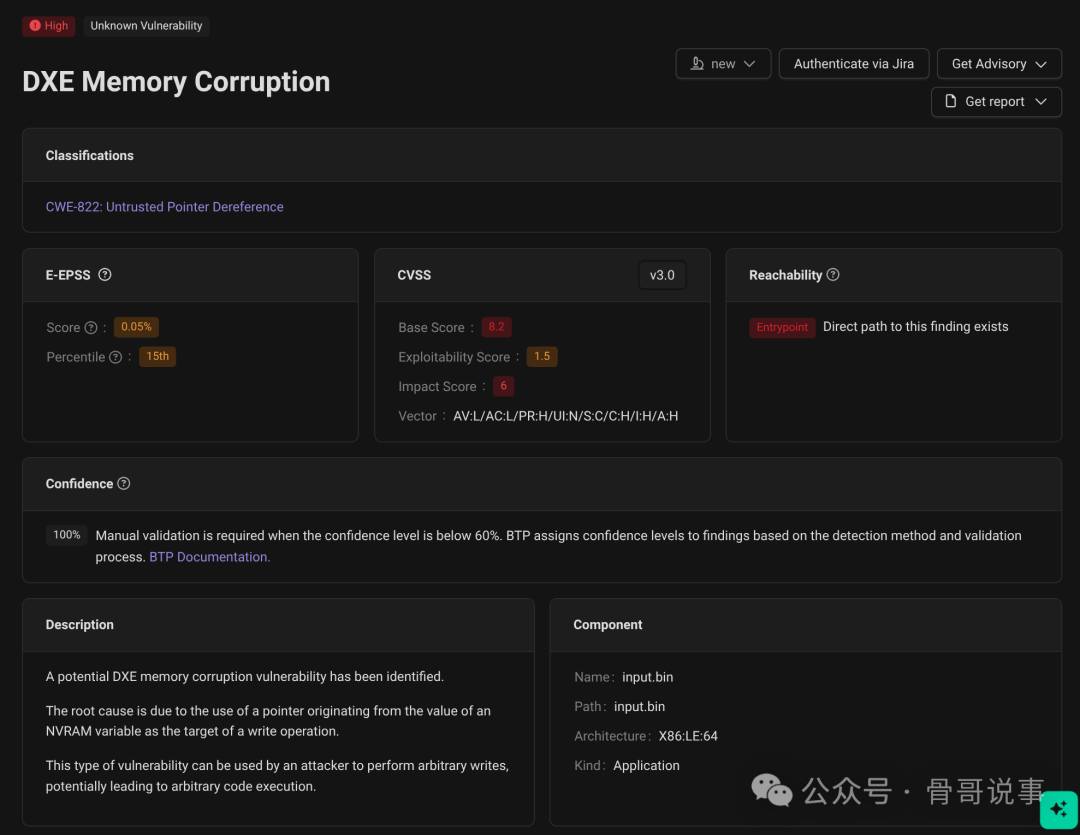This screenshot has width=1080, height=835.
Task: Click the High severity badge
Action: pos(49,26)
